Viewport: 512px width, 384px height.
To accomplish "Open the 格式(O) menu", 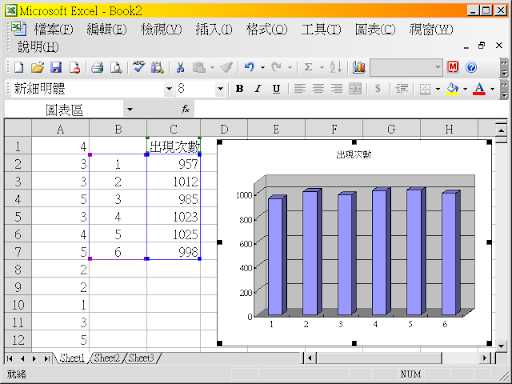I will (267, 29).
